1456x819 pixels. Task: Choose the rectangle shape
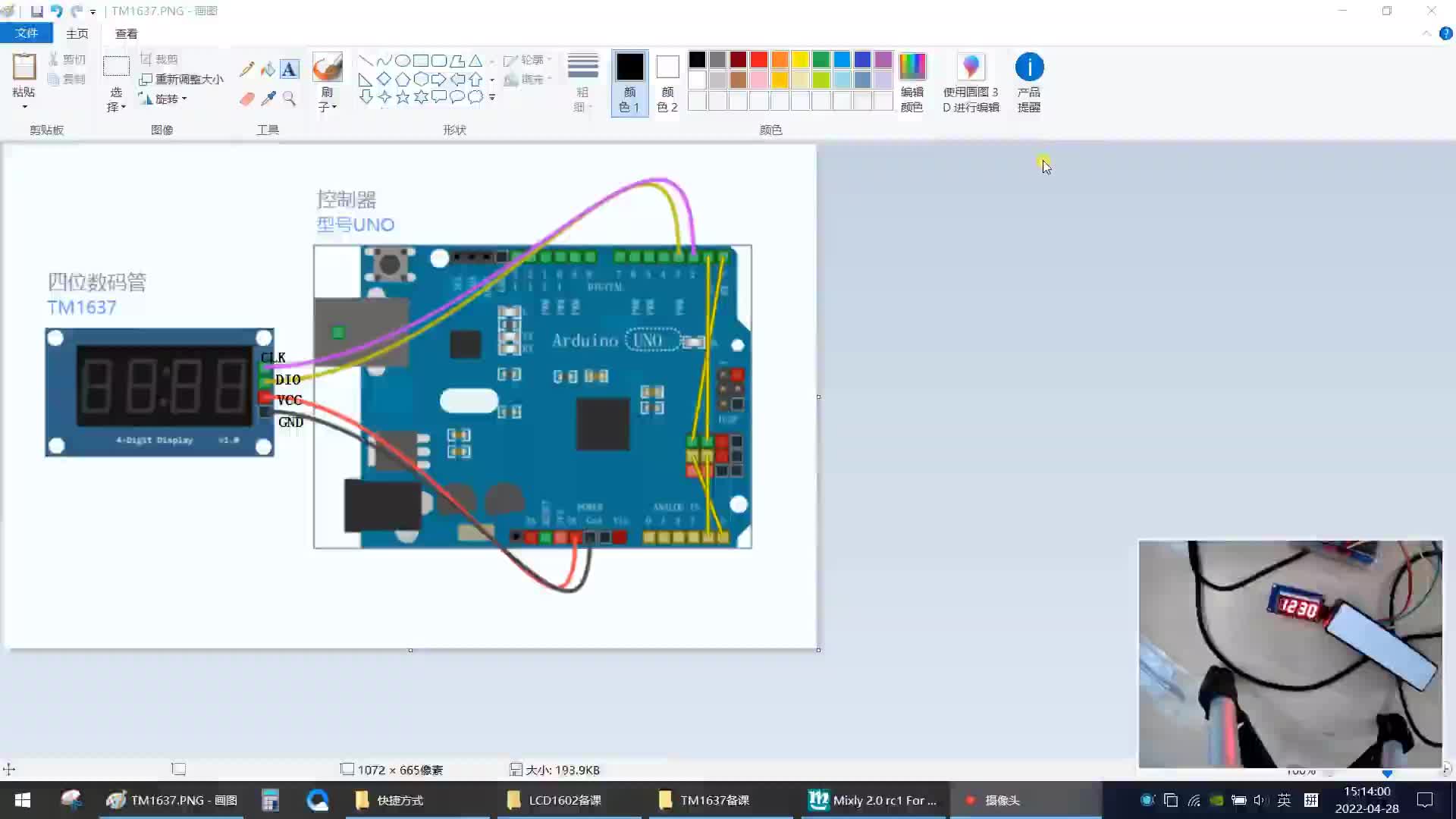(x=421, y=61)
